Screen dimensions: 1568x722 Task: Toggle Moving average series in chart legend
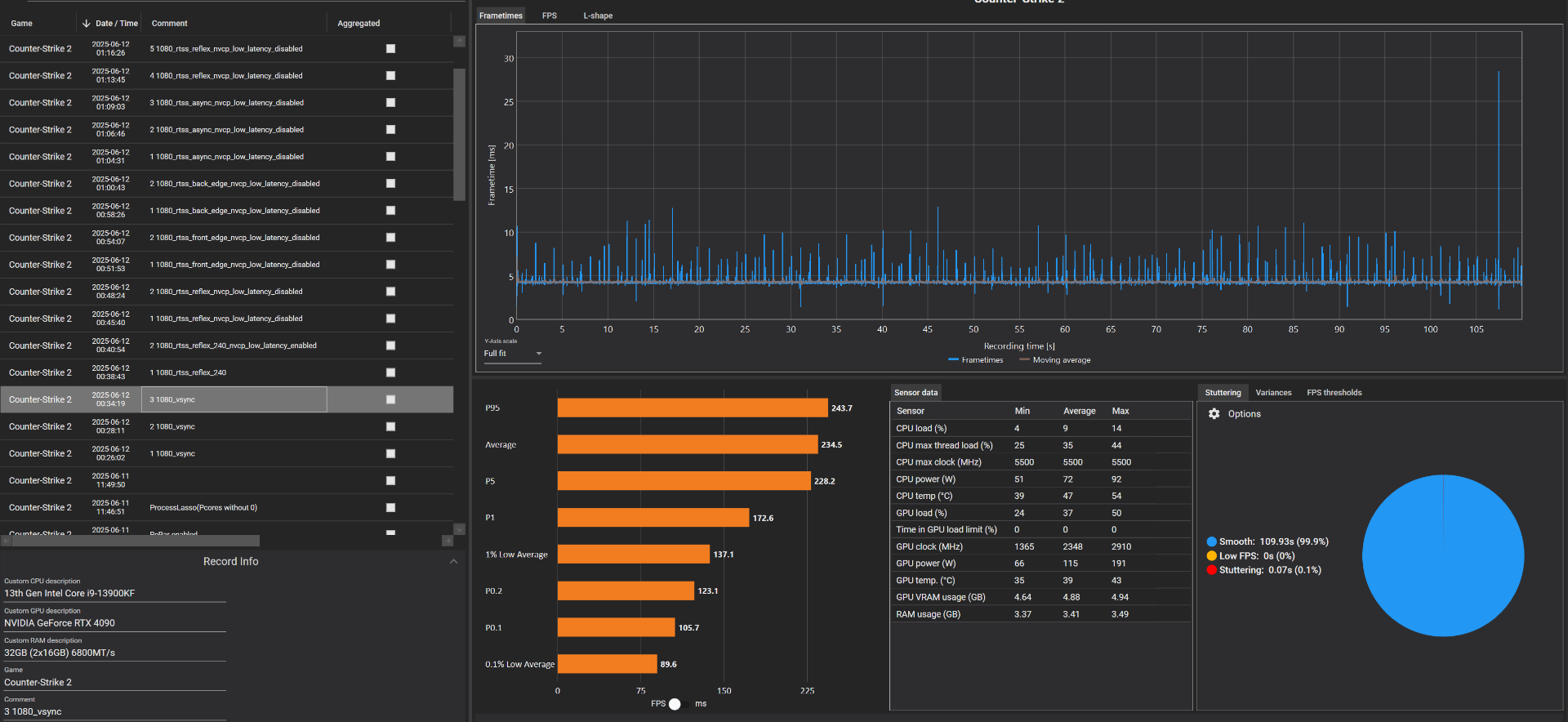(1054, 360)
